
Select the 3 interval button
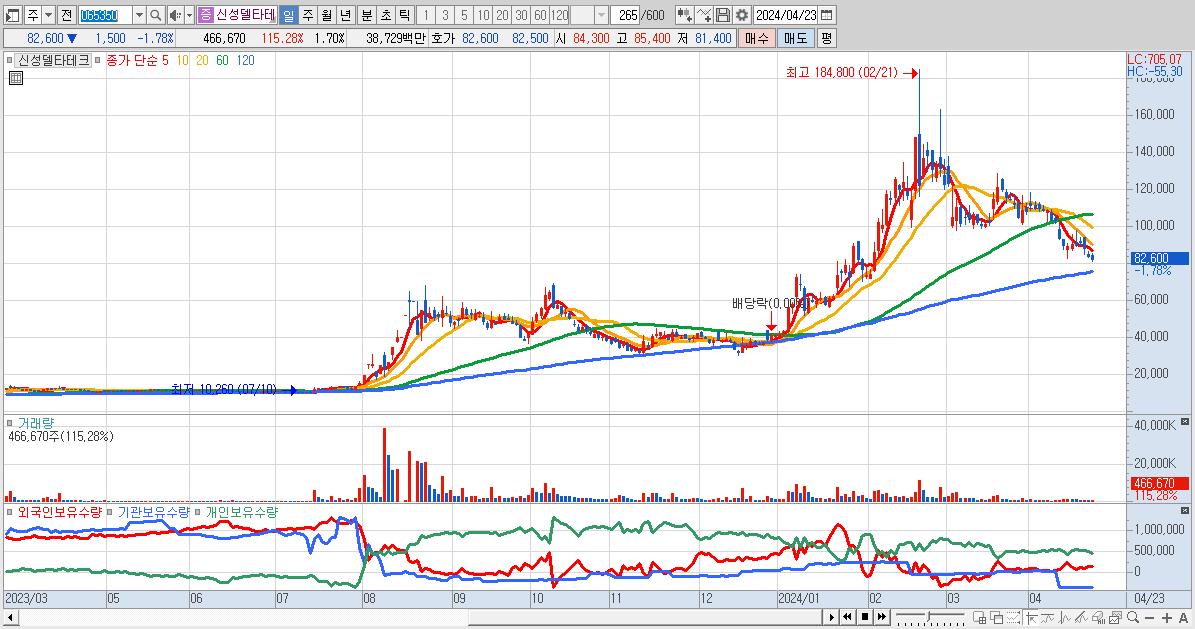[445, 15]
